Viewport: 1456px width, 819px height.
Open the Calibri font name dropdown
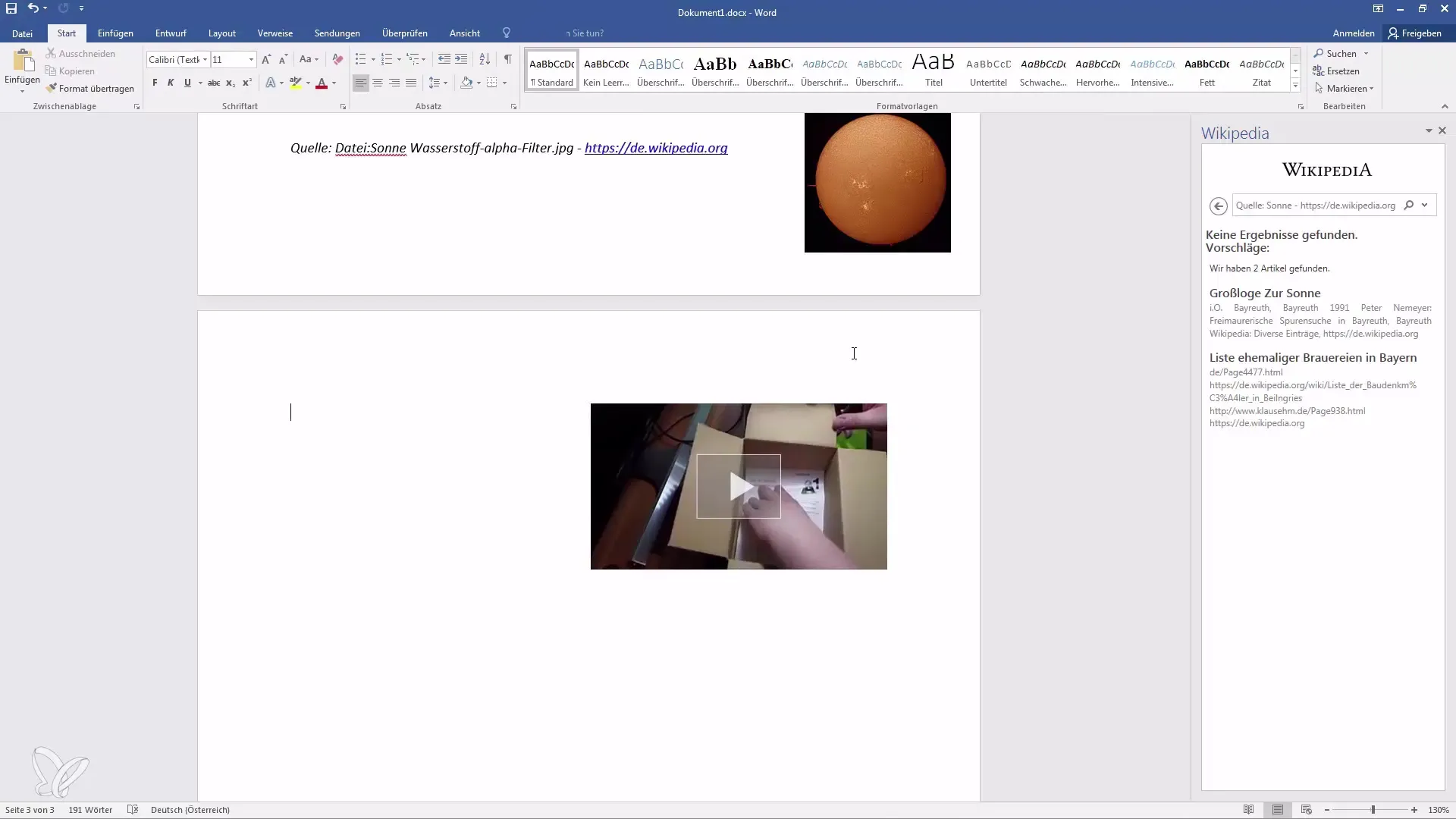(x=205, y=59)
